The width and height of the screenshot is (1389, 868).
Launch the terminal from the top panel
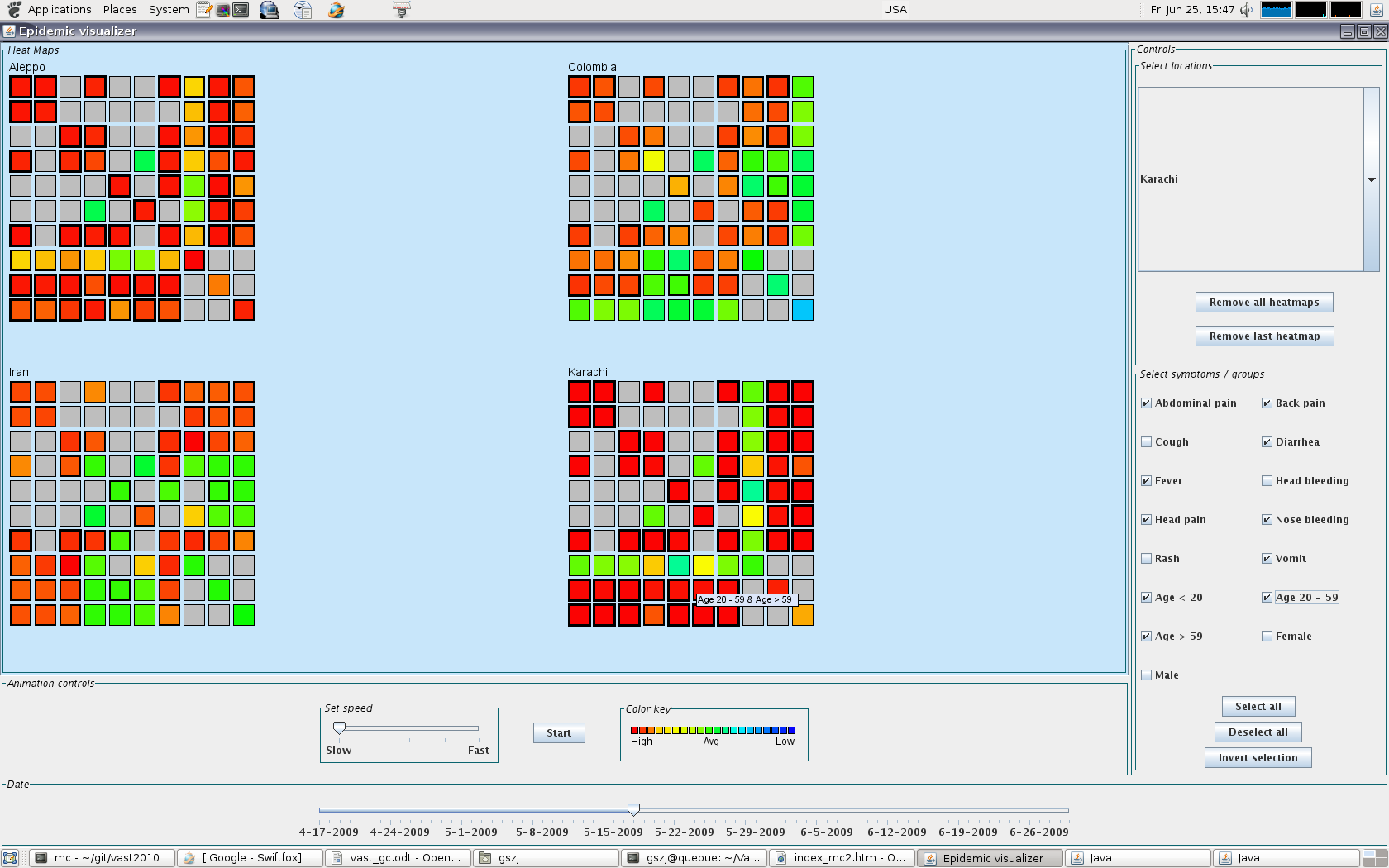(x=241, y=10)
